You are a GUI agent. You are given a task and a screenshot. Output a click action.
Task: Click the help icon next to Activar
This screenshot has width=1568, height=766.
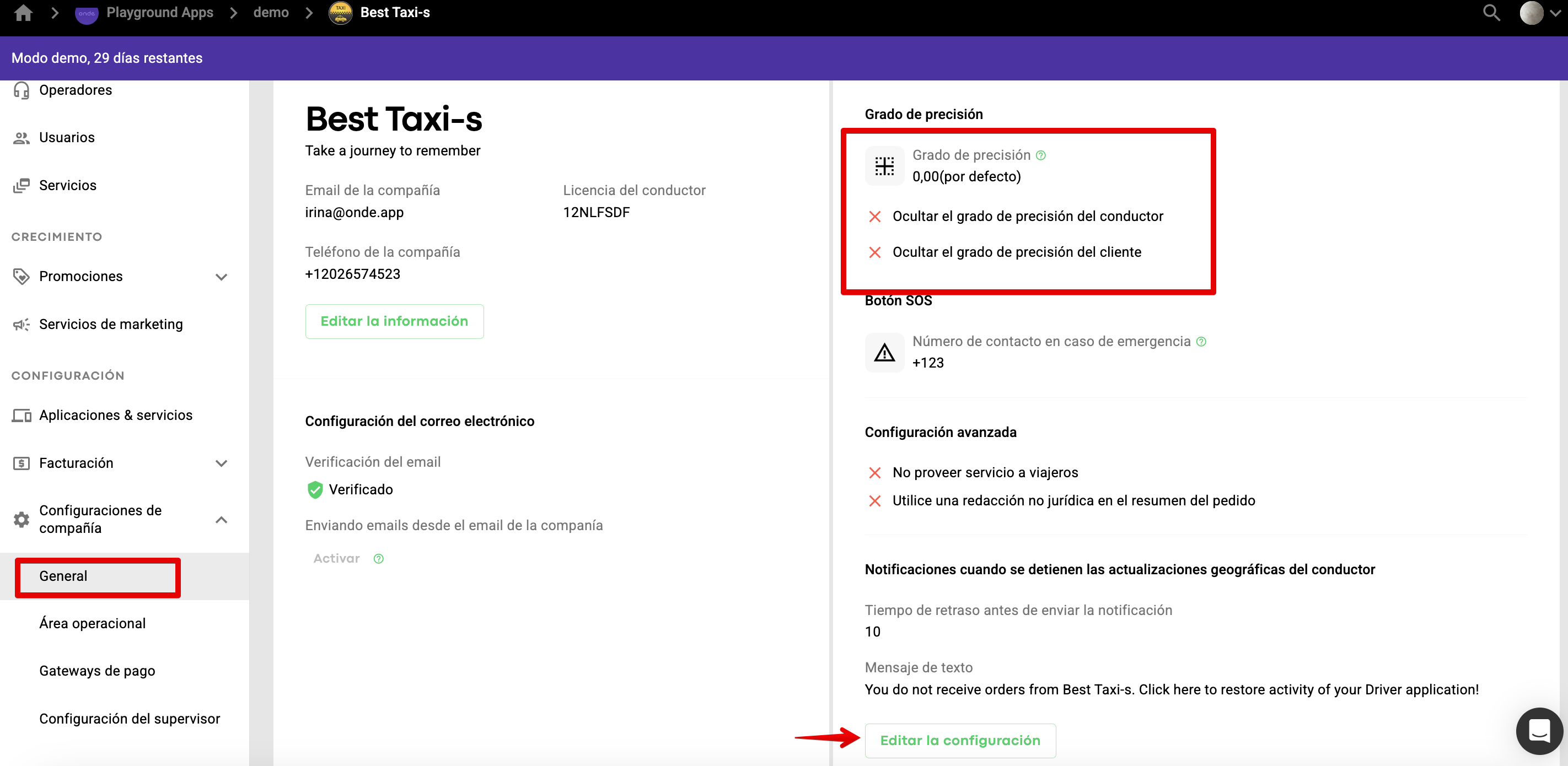click(x=379, y=559)
